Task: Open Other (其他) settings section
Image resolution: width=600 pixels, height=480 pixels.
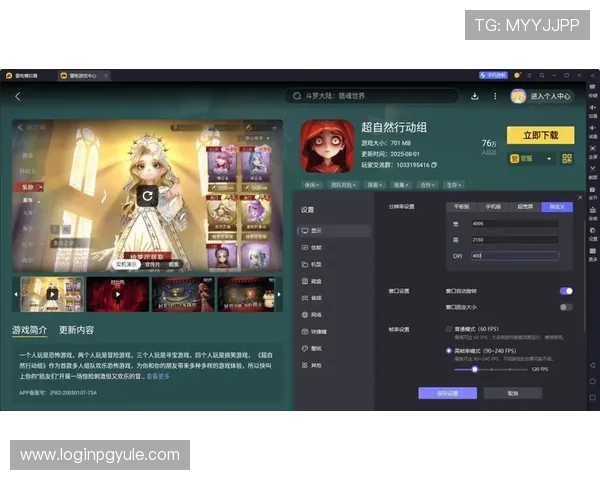Action: pos(334,365)
